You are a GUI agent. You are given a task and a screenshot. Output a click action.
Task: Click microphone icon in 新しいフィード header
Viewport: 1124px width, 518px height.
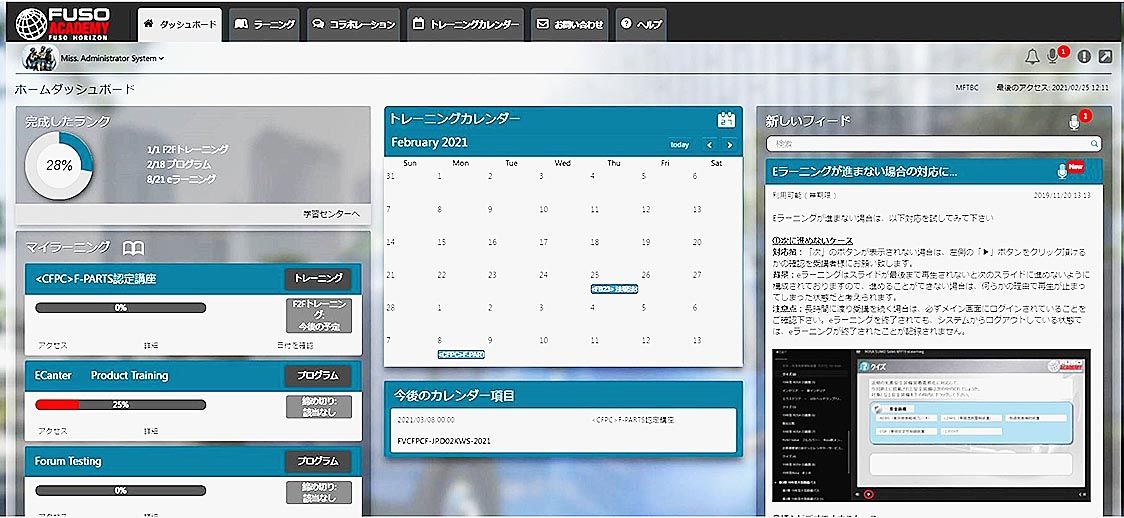pyautogui.click(x=1075, y=122)
